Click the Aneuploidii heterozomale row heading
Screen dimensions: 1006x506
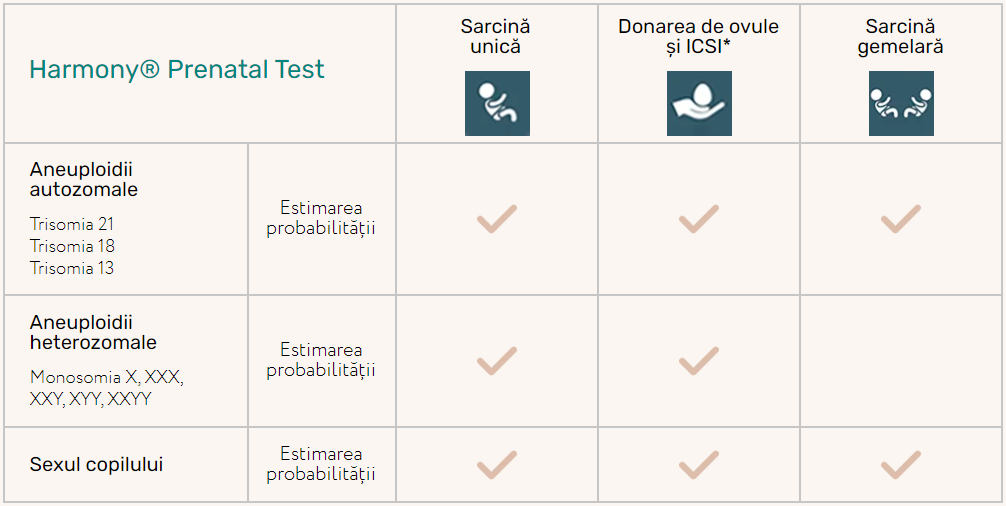click(x=93, y=333)
